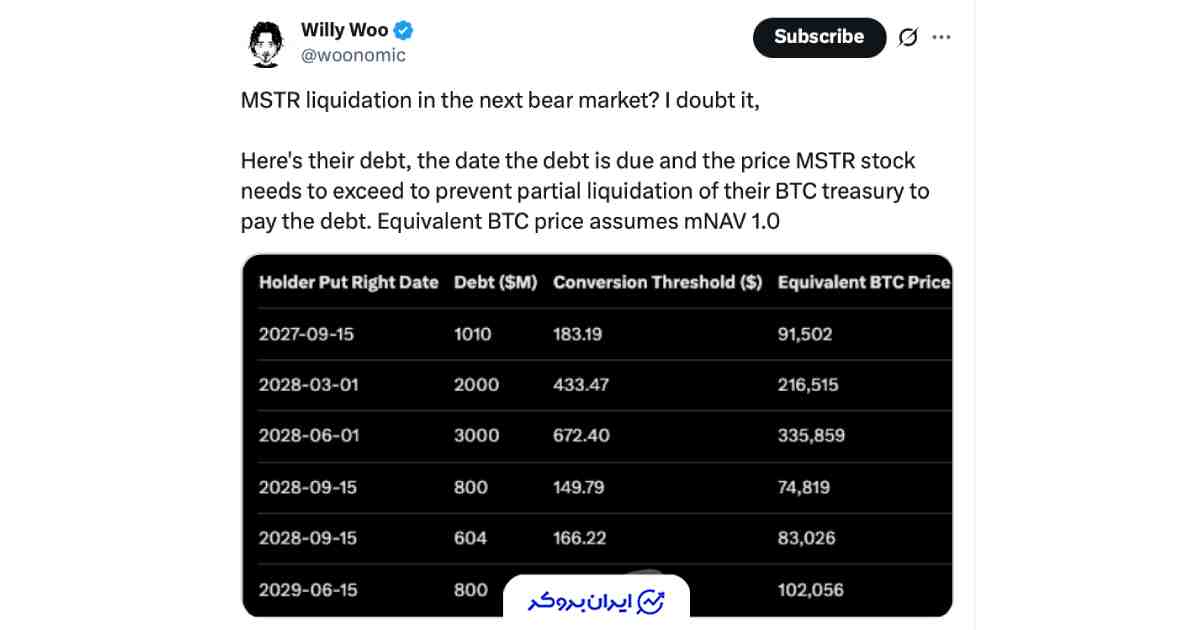The width and height of the screenshot is (1200, 630).
Task: Click the blue verified badge
Action: click(x=404, y=30)
